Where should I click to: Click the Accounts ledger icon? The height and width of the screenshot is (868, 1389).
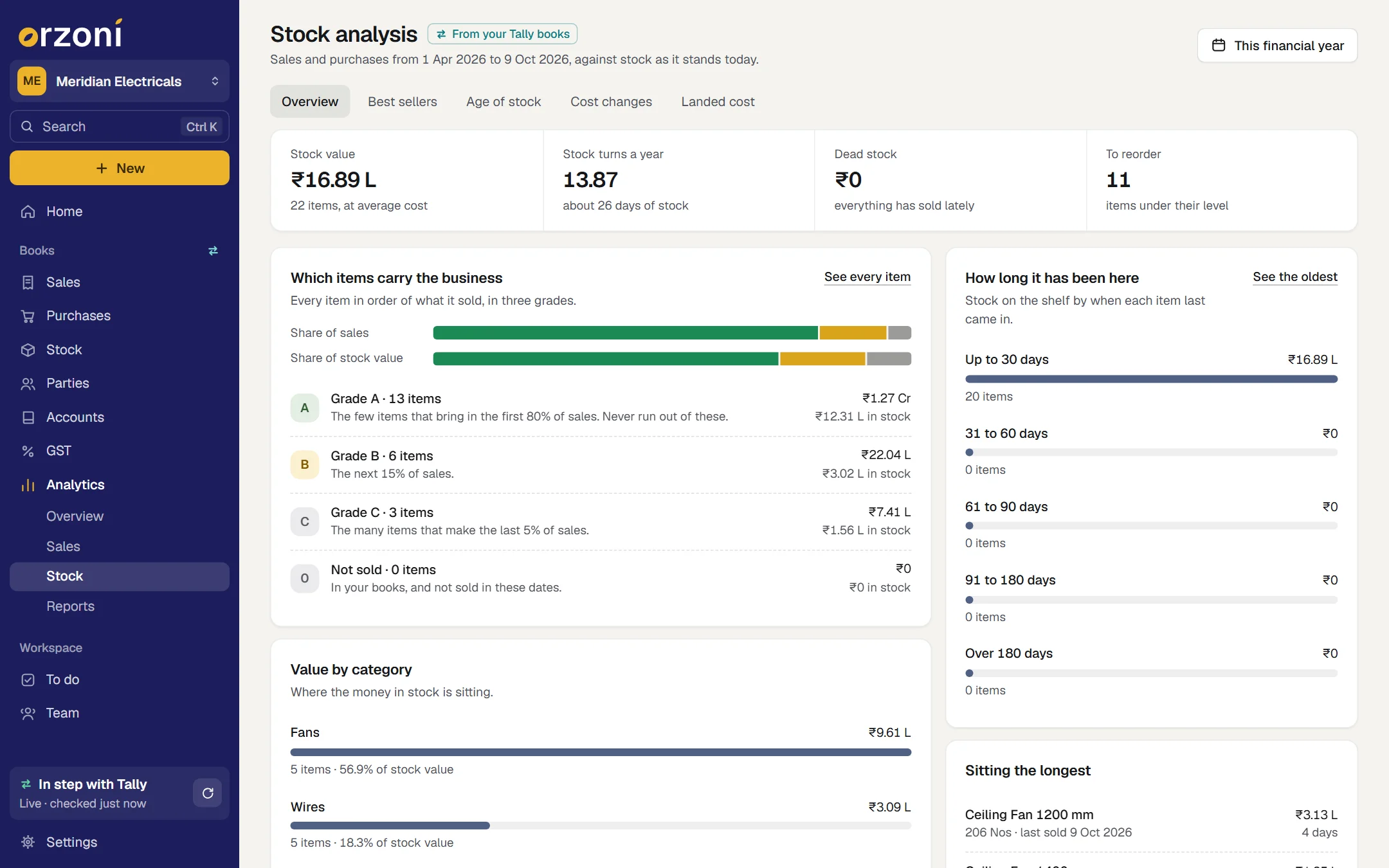[x=28, y=417]
